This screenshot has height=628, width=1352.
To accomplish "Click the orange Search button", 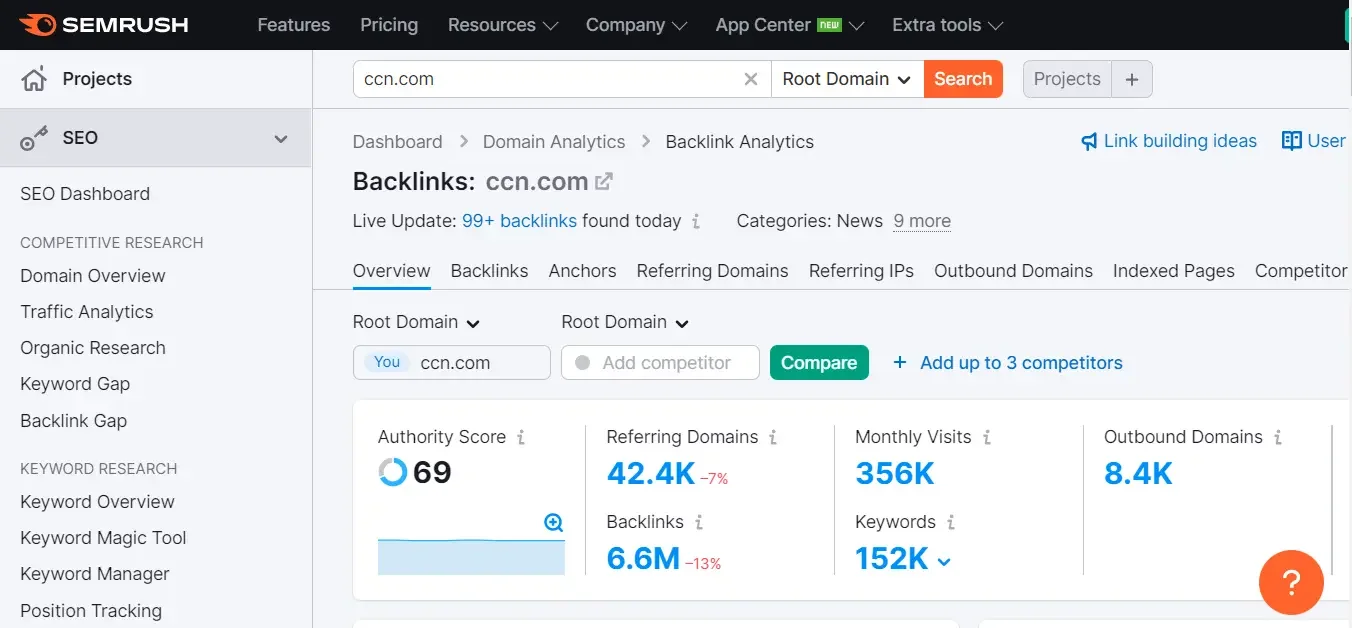I will pyautogui.click(x=963, y=79).
